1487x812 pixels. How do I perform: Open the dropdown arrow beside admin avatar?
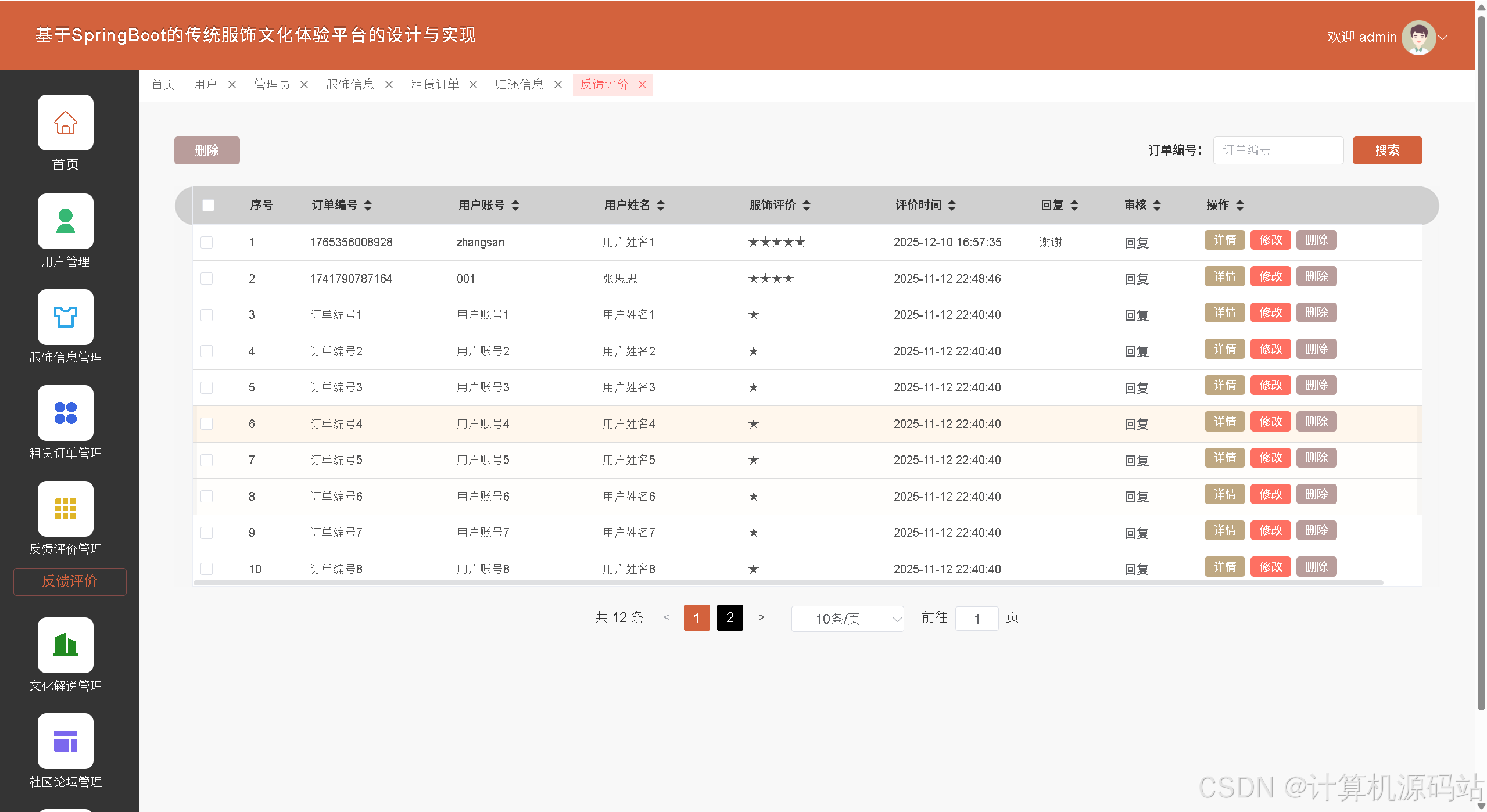coord(1443,37)
